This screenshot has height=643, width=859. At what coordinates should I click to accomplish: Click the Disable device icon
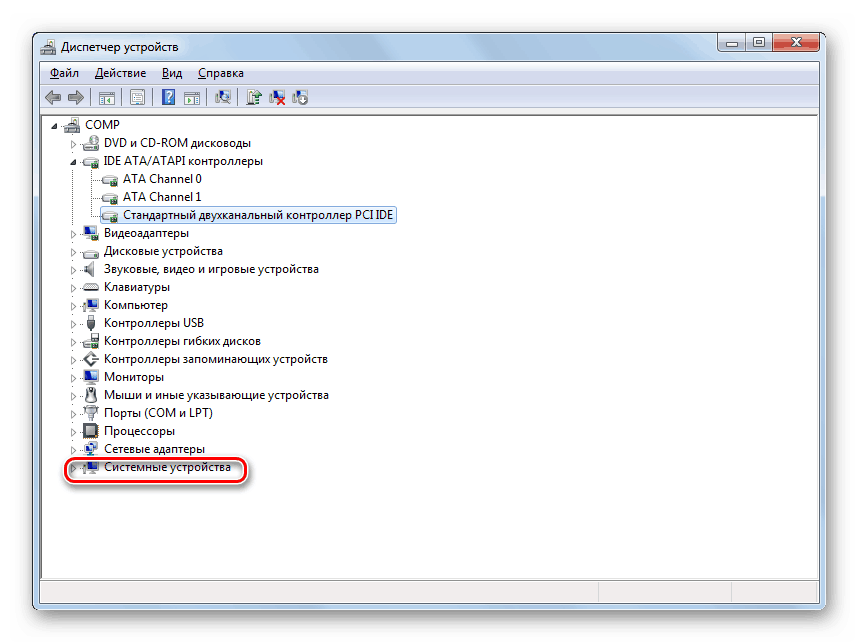click(299, 97)
